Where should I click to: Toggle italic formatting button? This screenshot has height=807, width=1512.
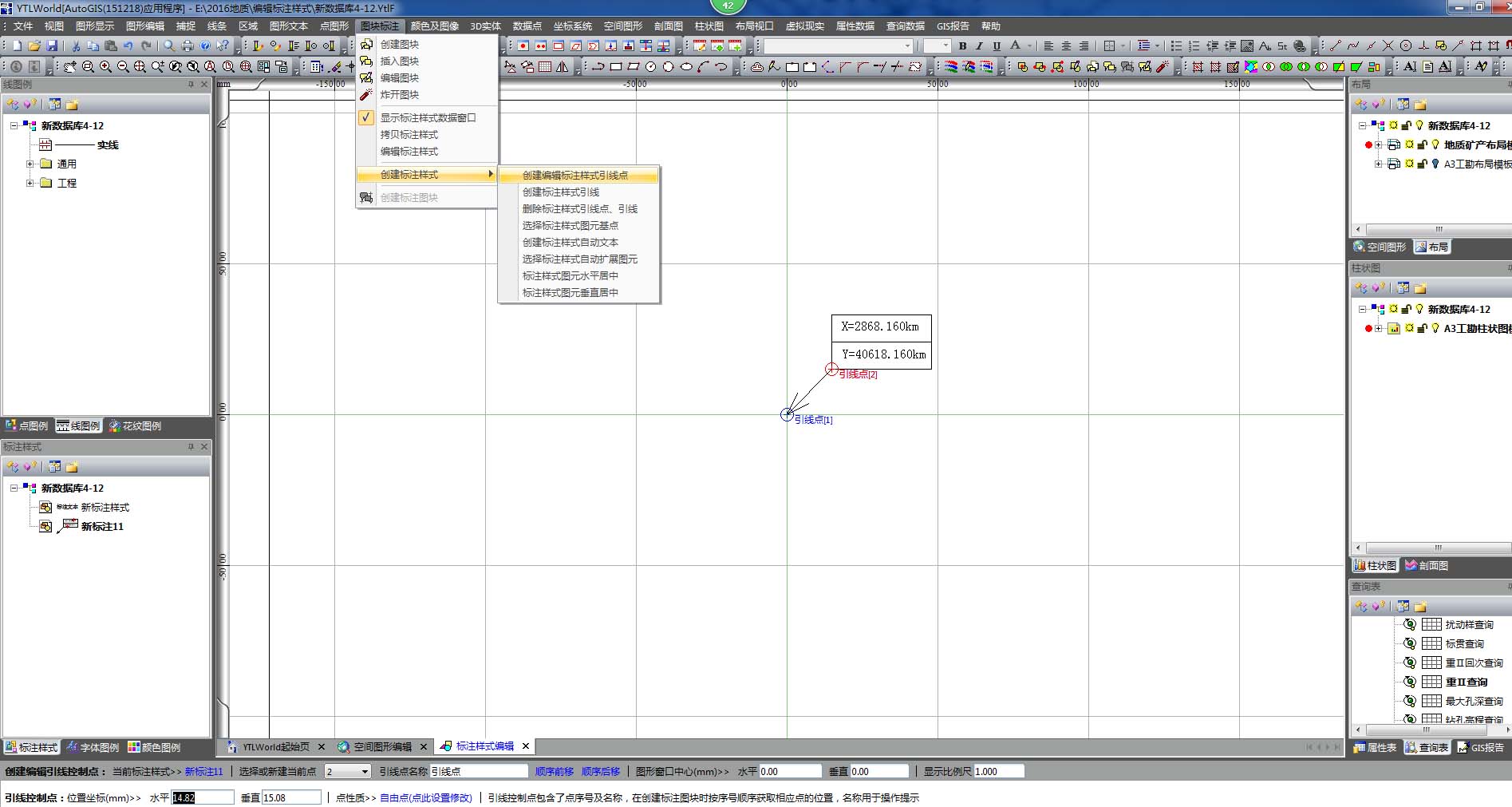[x=980, y=46]
